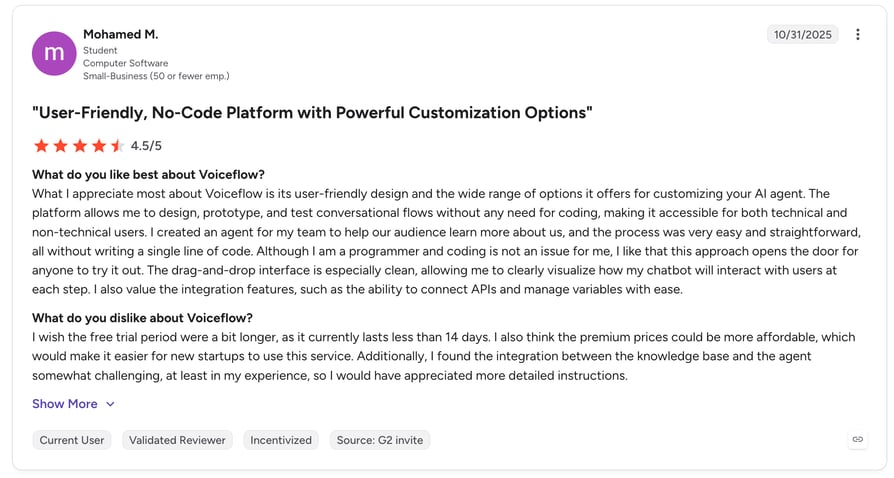Copy review link with chain icon
Image resolution: width=894 pixels, height=478 pixels.
pos(858,439)
